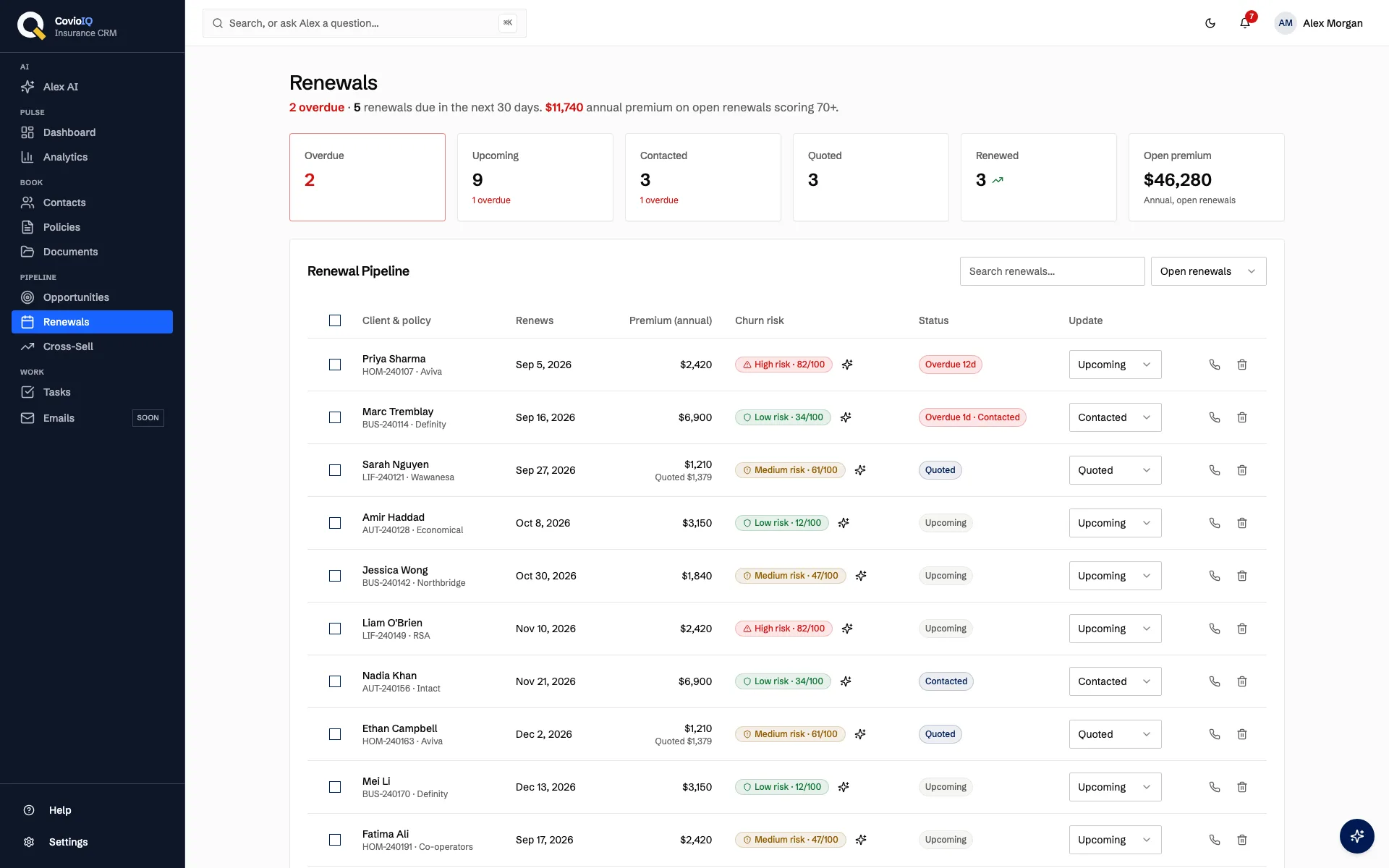Open floating Alex AI assistant button
This screenshot has height=868, width=1389.
pos(1357,836)
